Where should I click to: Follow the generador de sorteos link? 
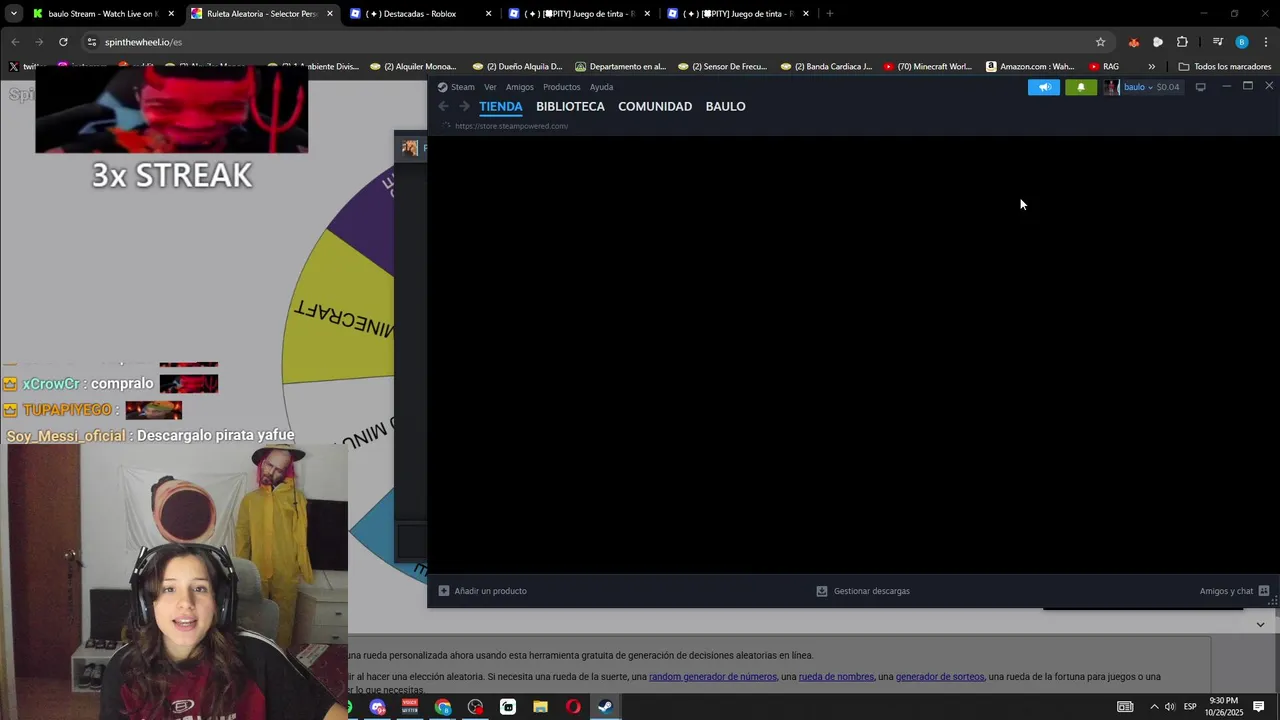[x=940, y=677]
